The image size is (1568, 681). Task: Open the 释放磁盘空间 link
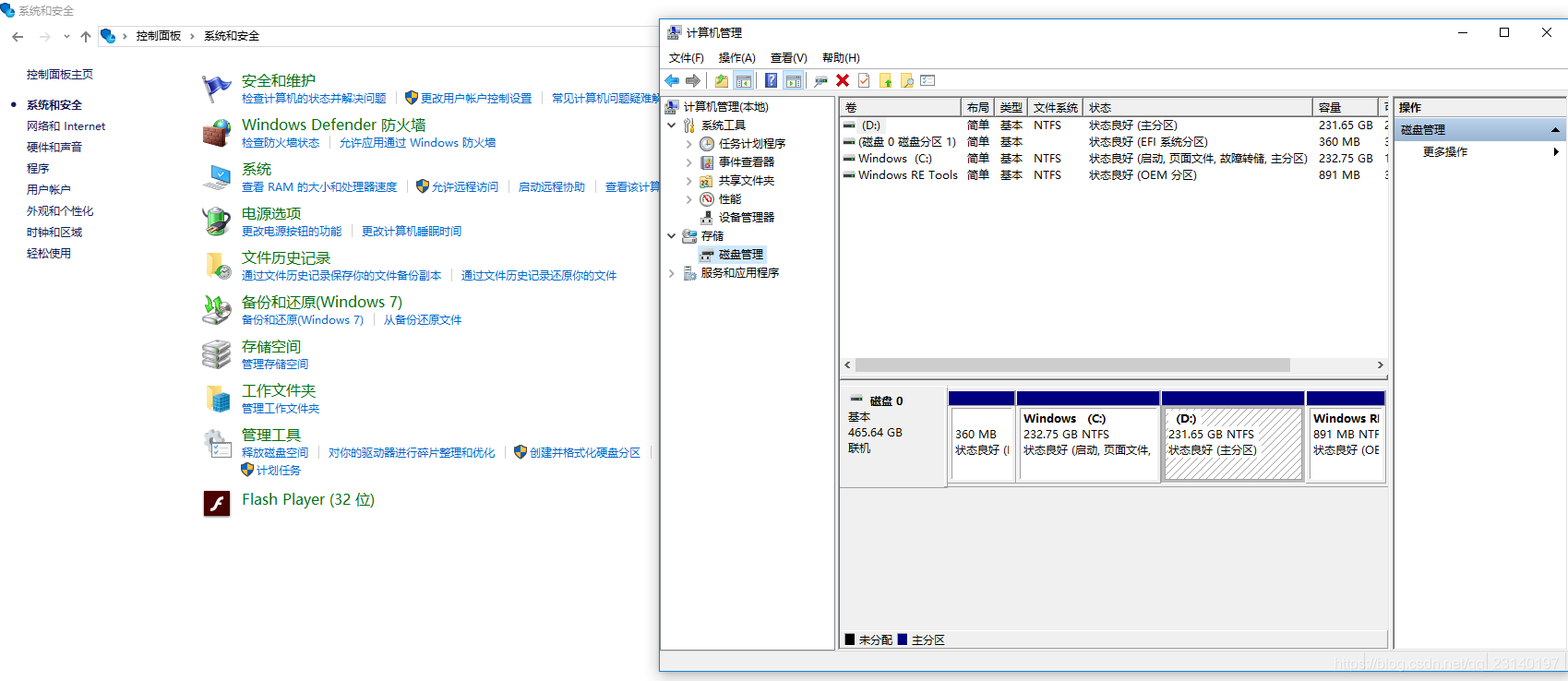pyautogui.click(x=275, y=453)
